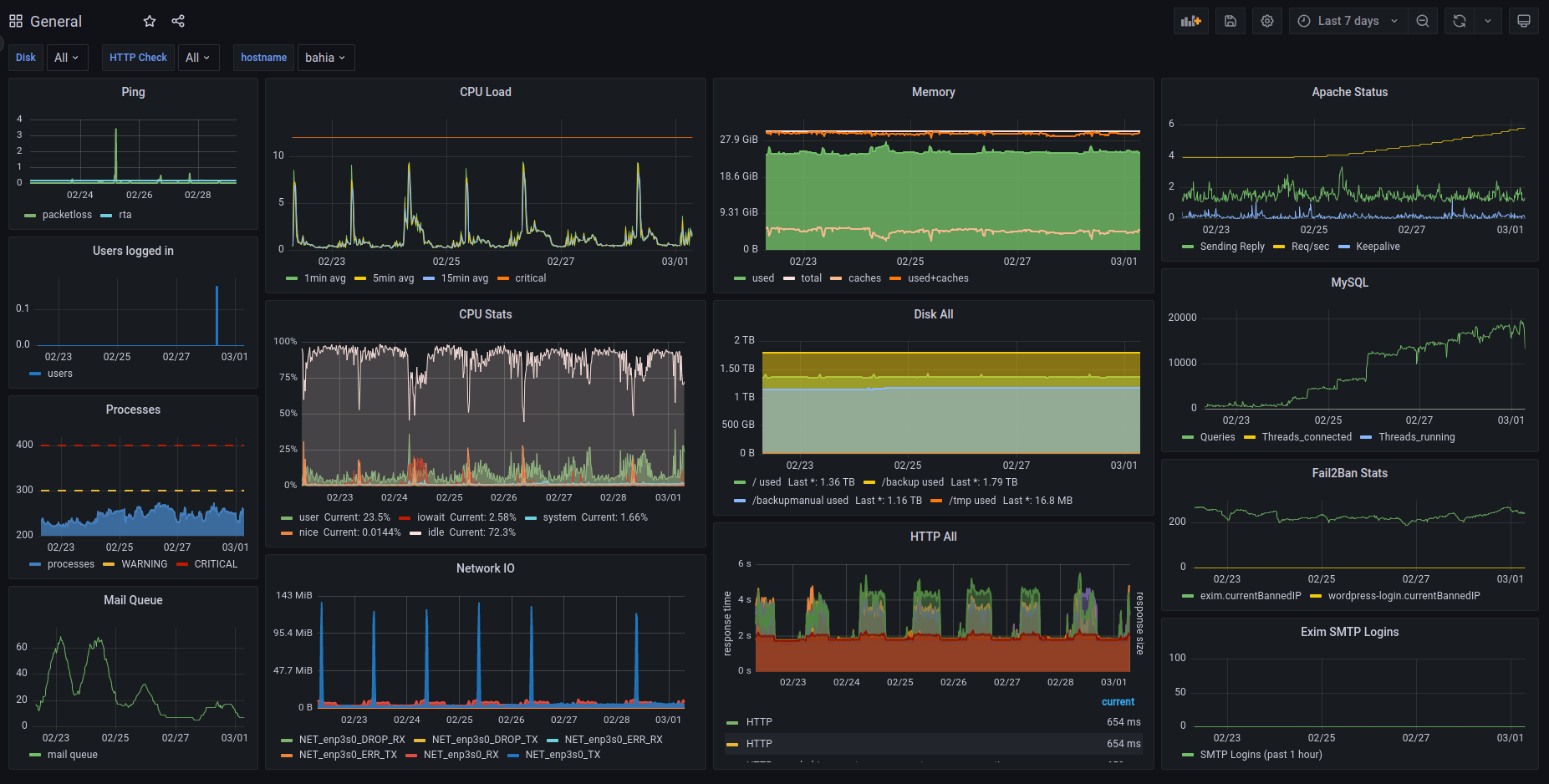Viewport: 1549px width, 784px height.
Task: Toggle the rta series in Ping legend
Action: (125, 215)
